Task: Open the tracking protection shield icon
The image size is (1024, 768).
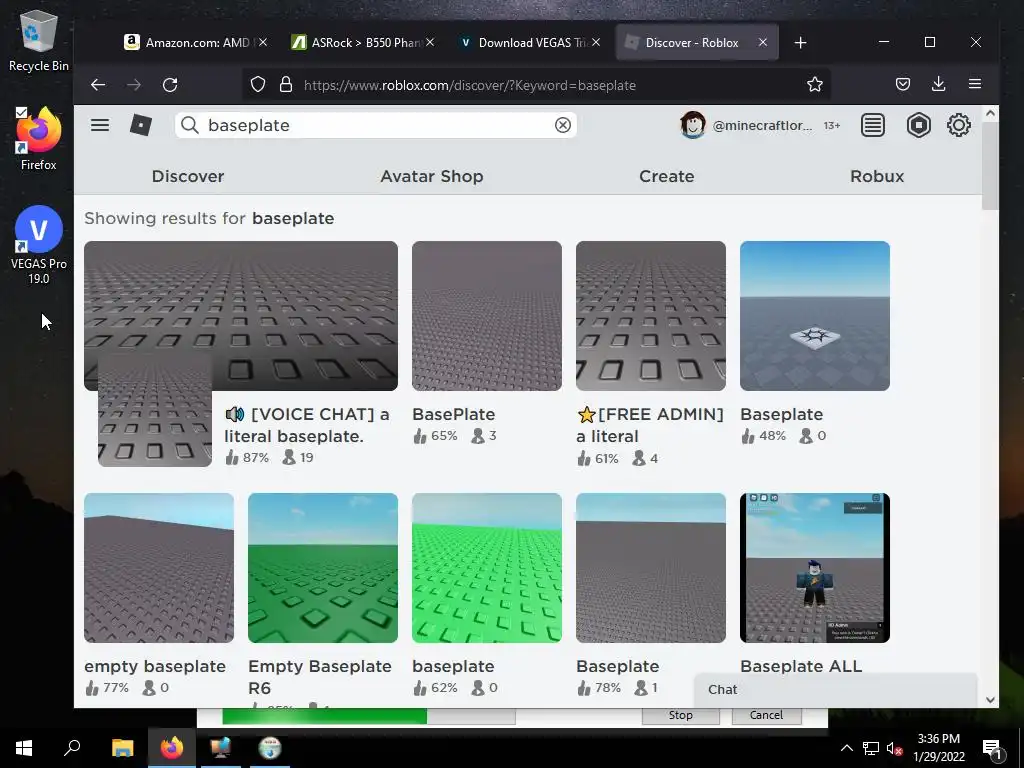Action: (258, 85)
